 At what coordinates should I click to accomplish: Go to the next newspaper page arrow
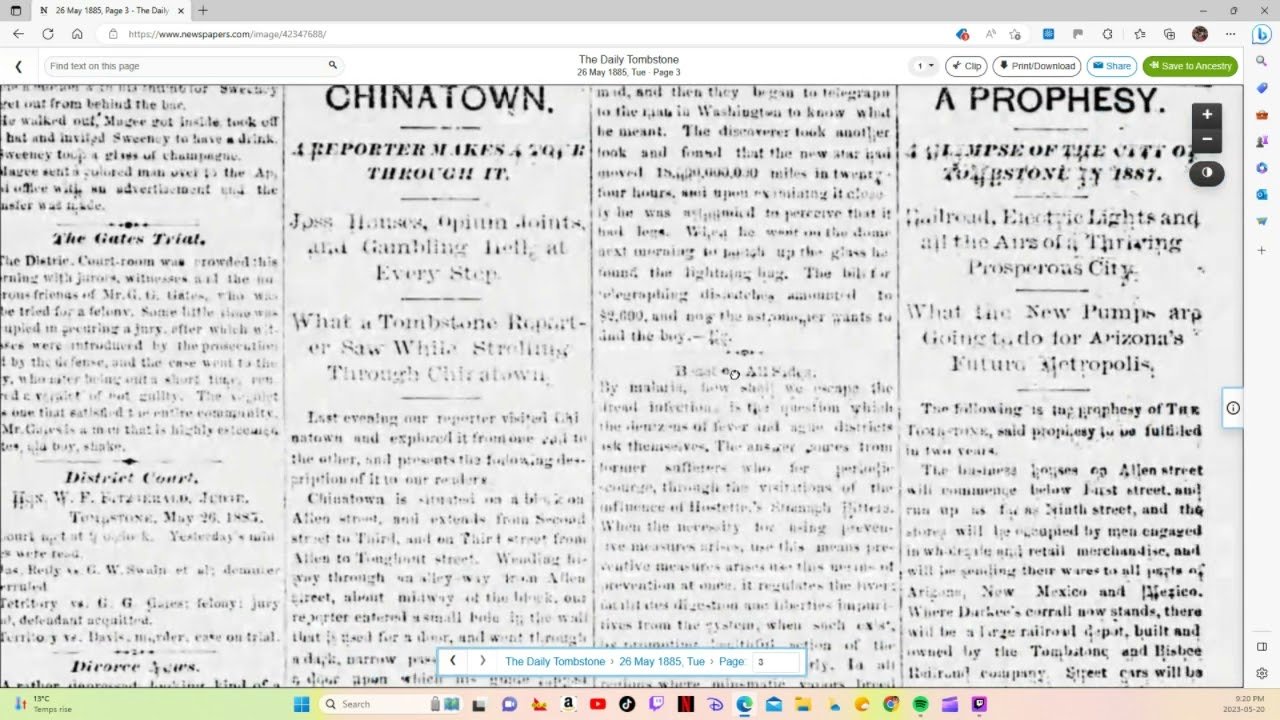coord(482,661)
